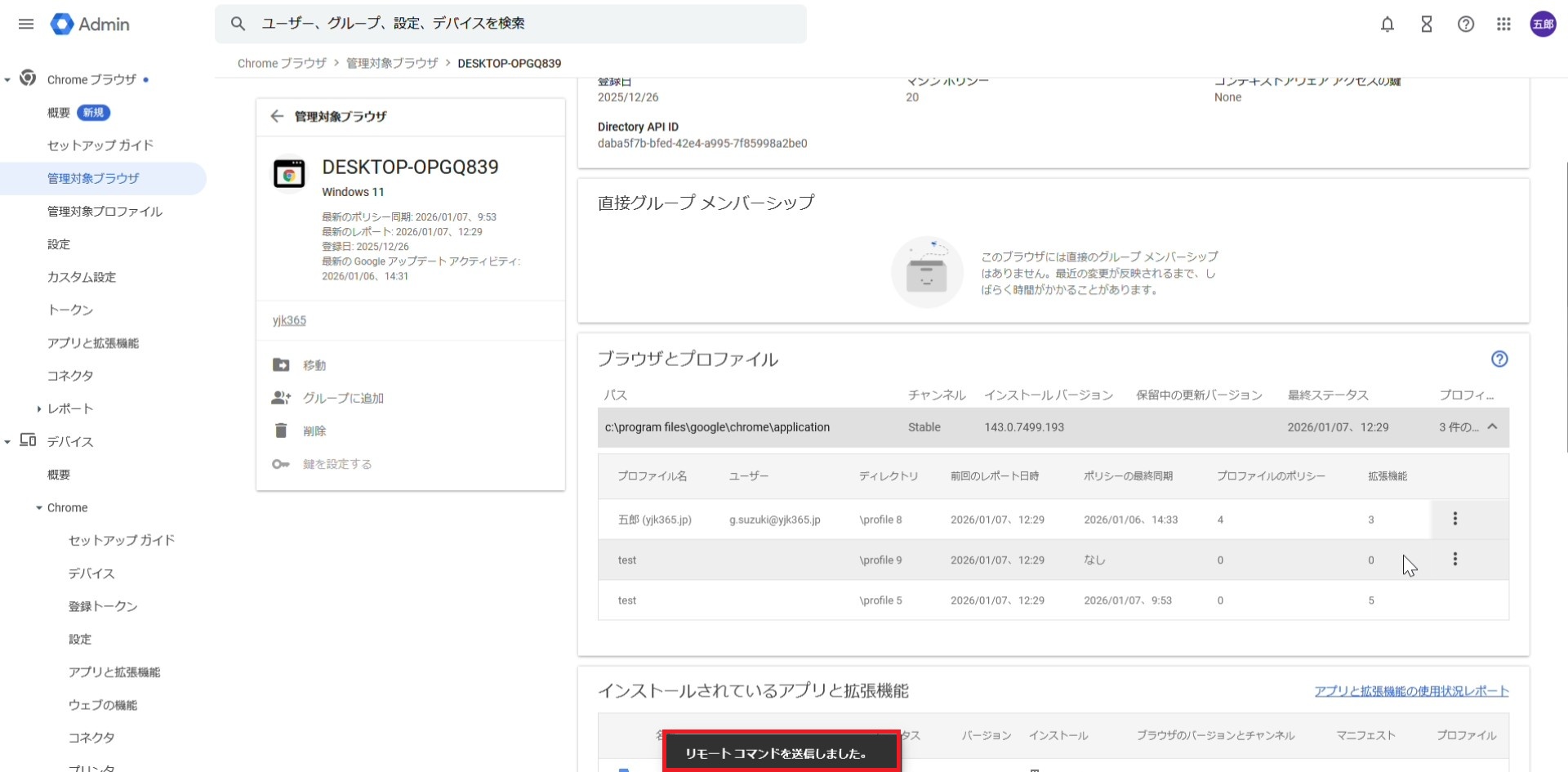Open アプリと拡張機能 under Chrome ブラウザ
Viewport: 1568px width, 772px height.
93,343
